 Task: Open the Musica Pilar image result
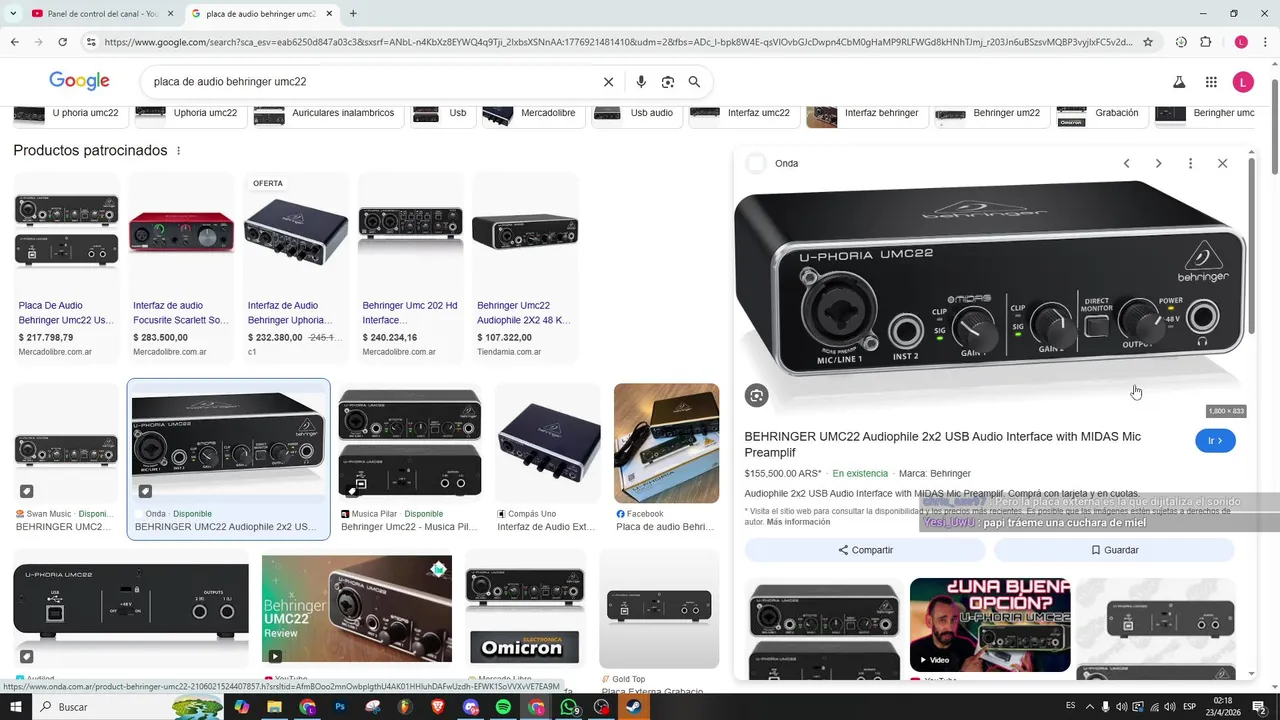click(x=410, y=443)
